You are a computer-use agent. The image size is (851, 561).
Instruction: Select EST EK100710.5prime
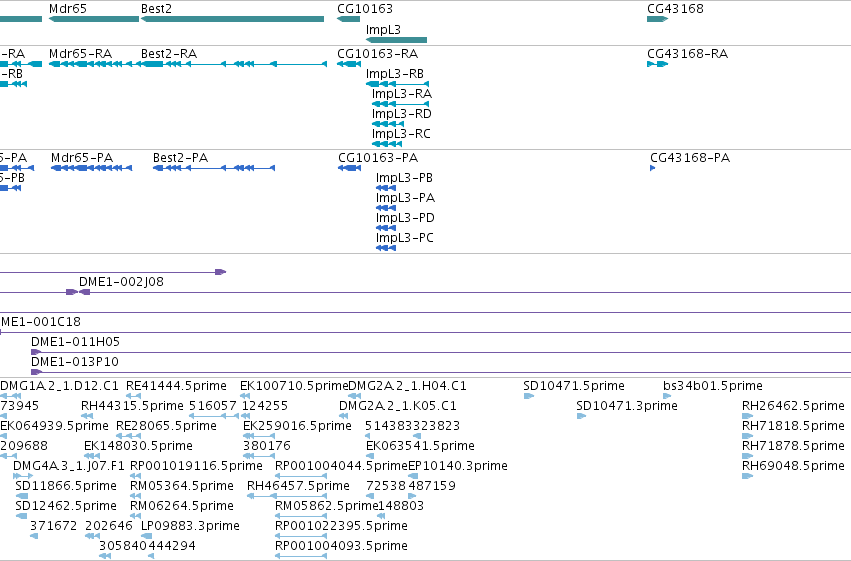click(x=294, y=386)
